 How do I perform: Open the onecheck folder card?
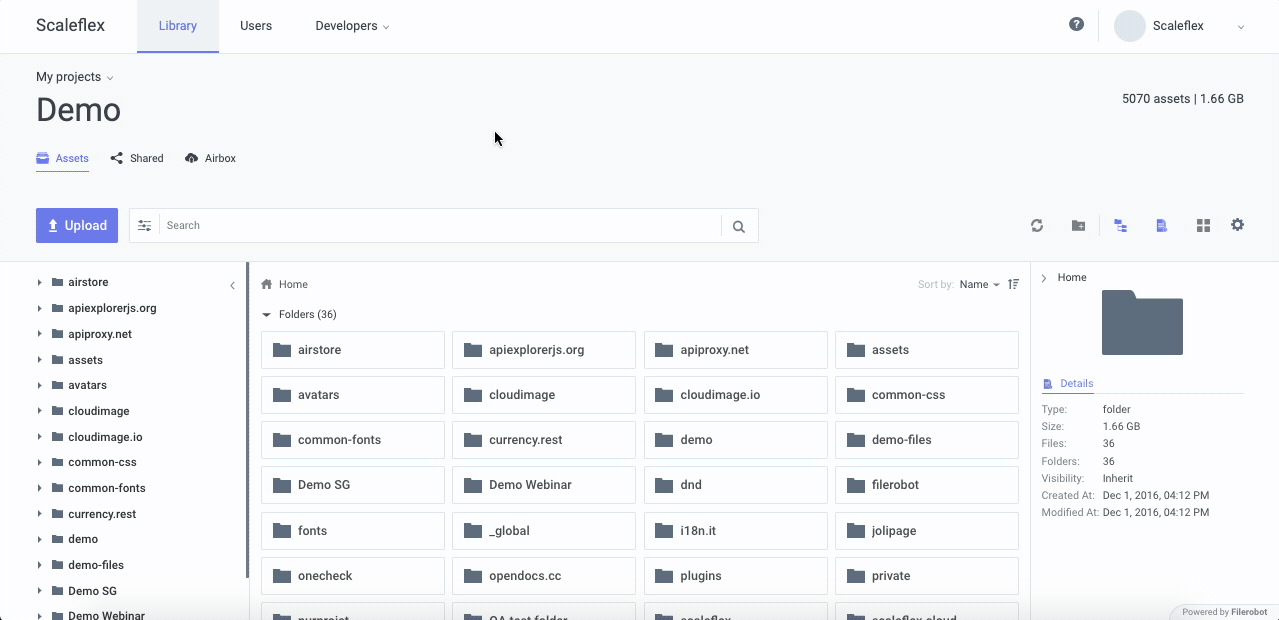[x=353, y=576]
